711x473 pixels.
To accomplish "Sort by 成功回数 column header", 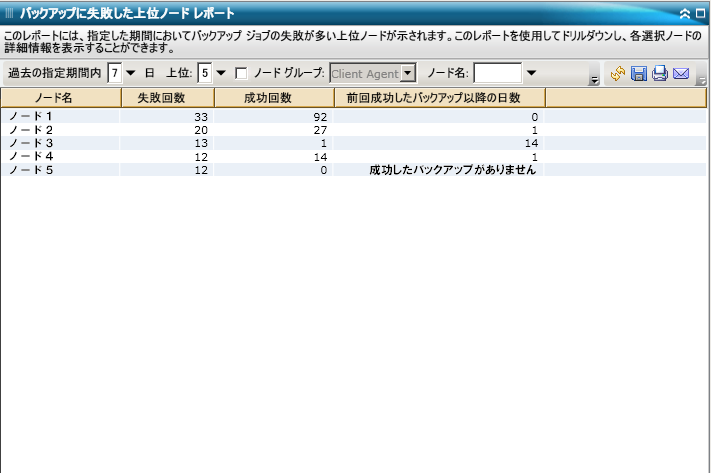I will 274,98.
